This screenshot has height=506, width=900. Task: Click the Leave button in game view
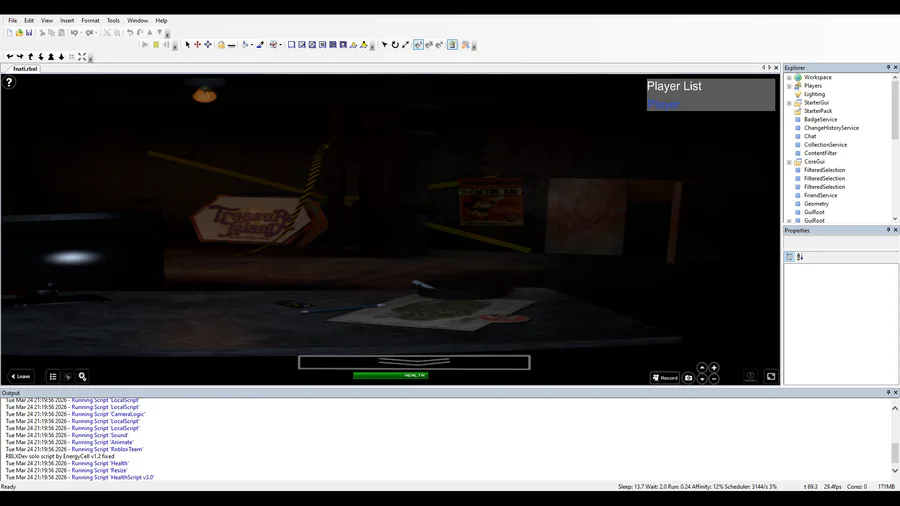[x=21, y=376]
